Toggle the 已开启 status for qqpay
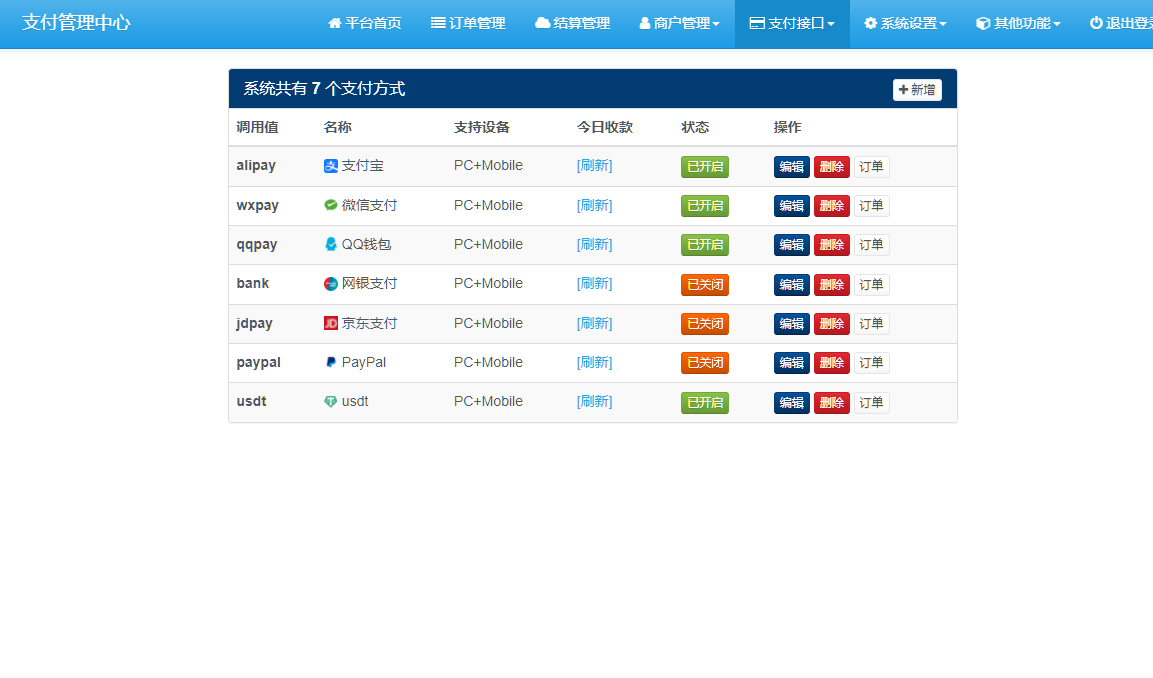 tap(704, 245)
